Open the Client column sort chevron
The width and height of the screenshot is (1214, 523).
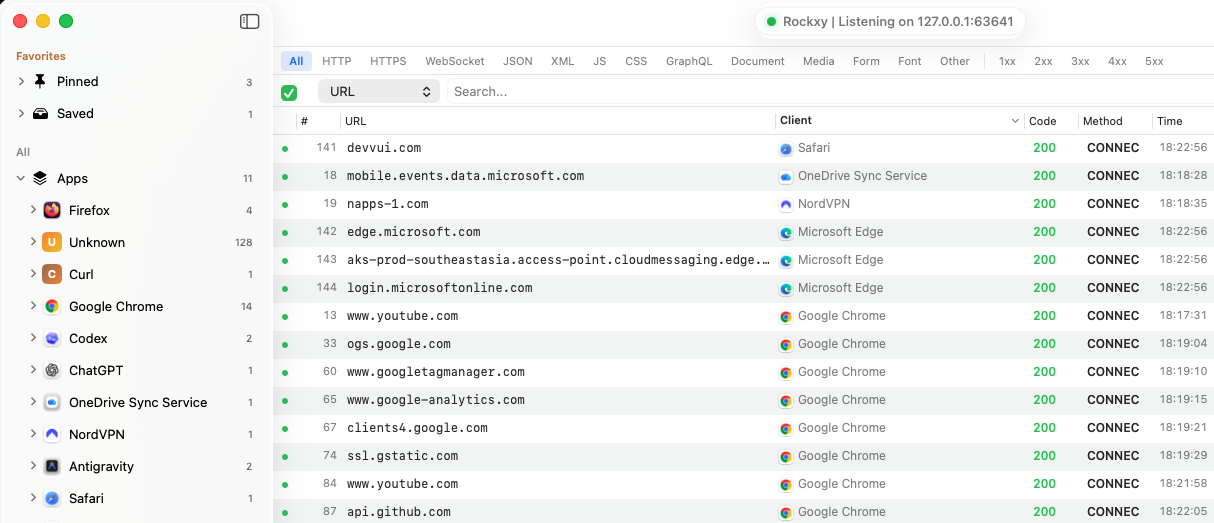coord(1016,121)
